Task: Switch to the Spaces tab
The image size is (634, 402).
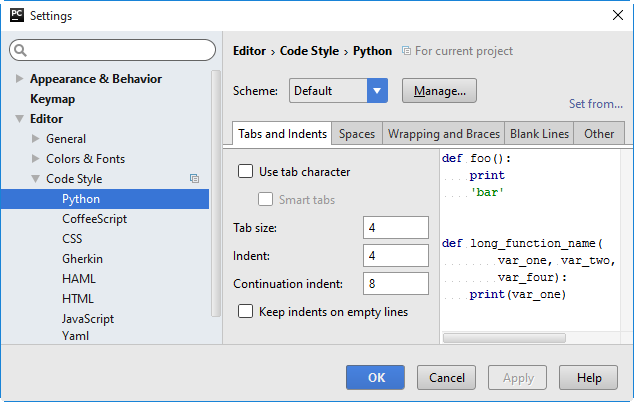Action: click(357, 134)
